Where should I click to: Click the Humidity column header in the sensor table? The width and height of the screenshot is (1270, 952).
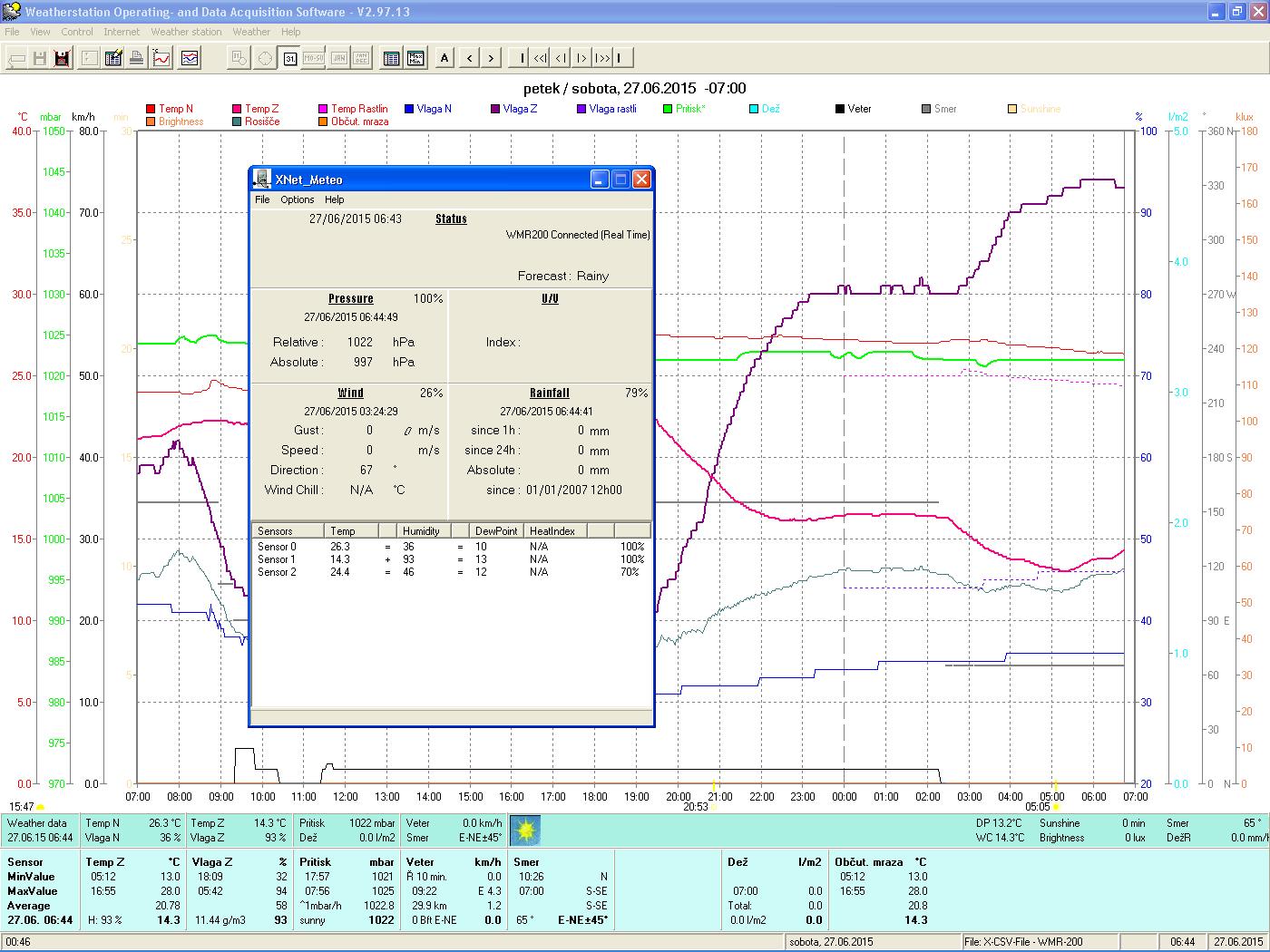[x=421, y=531]
